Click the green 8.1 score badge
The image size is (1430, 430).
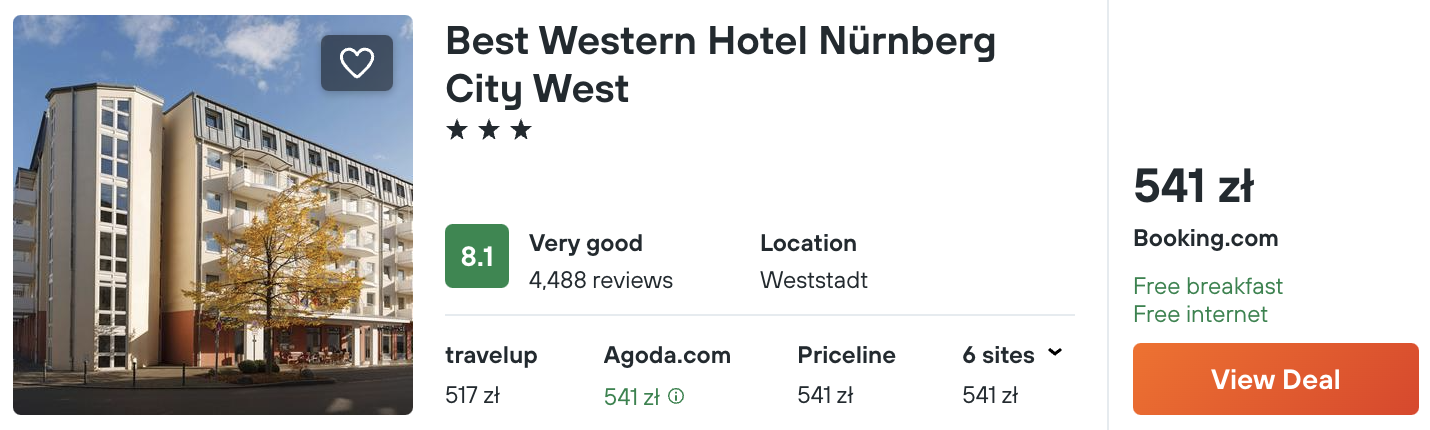477,256
